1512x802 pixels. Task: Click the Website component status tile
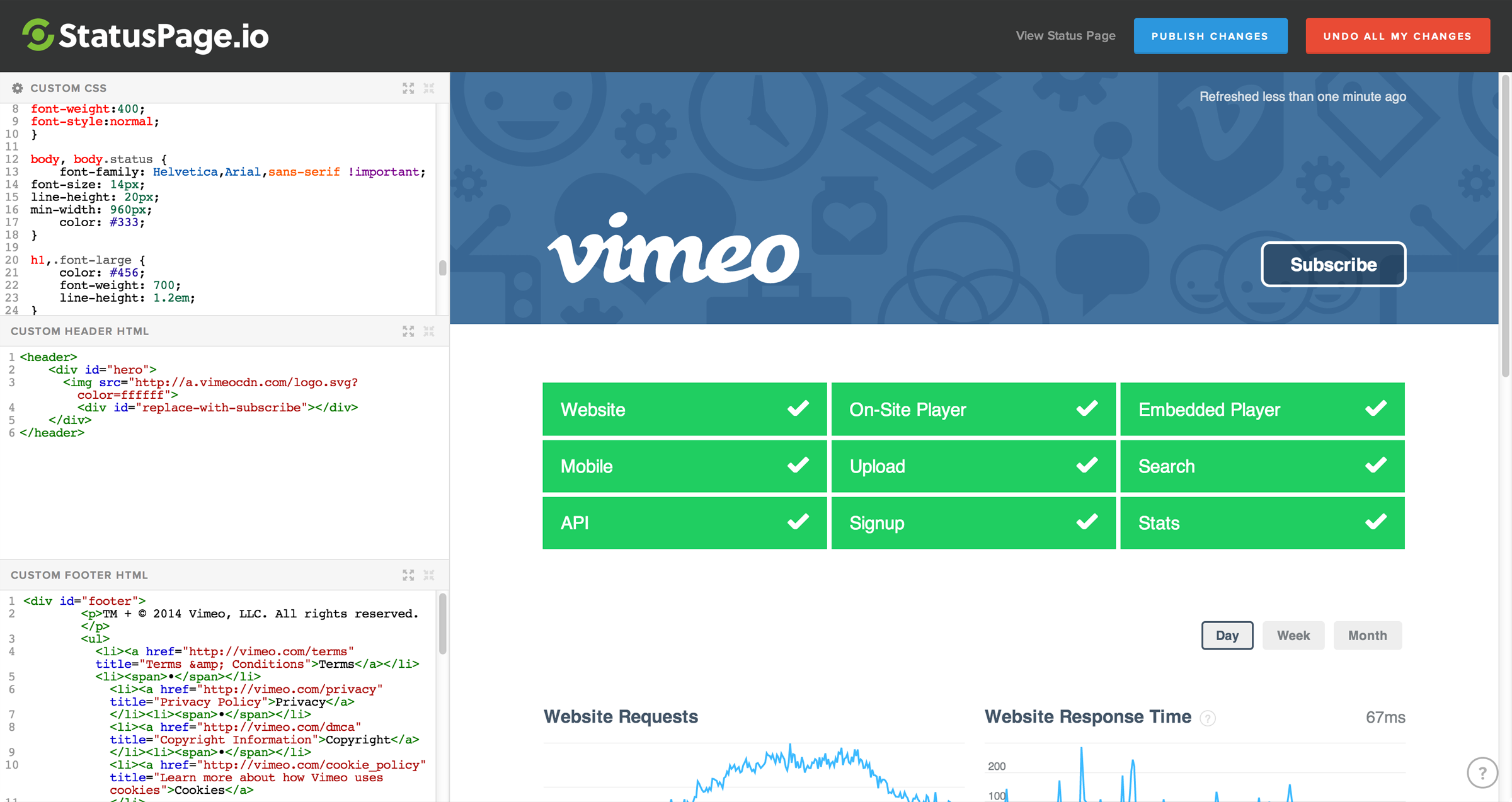coord(684,410)
